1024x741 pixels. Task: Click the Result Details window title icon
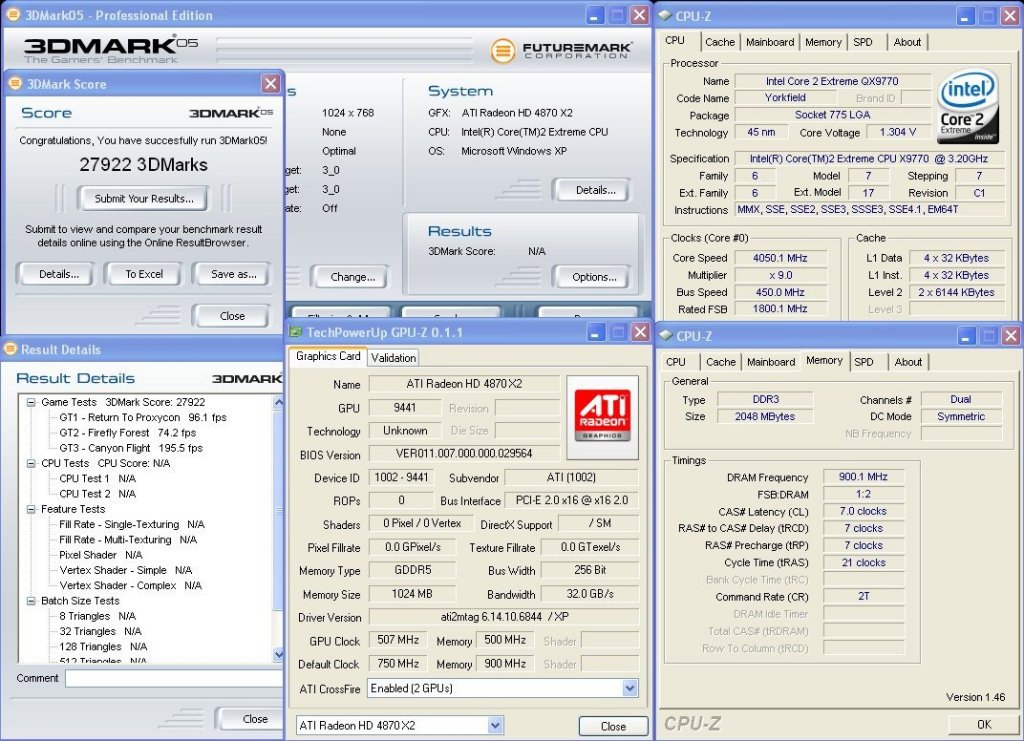10,349
